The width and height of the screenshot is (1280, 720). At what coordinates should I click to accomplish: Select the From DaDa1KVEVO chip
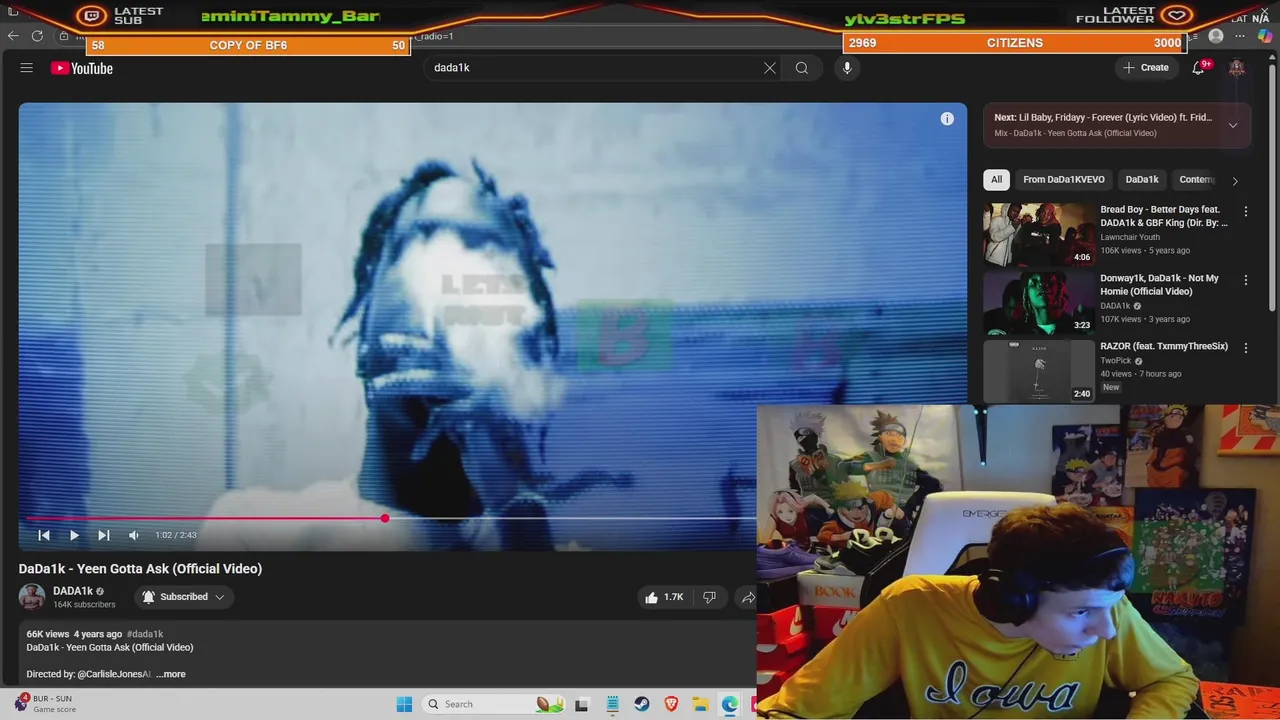point(1064,180)
